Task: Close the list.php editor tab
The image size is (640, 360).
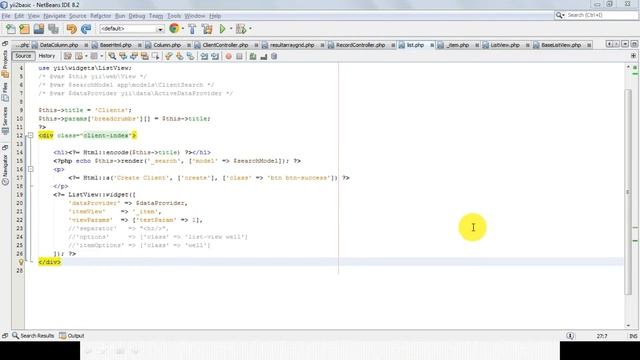Action: pyautogui.click(x=432, y=45)
